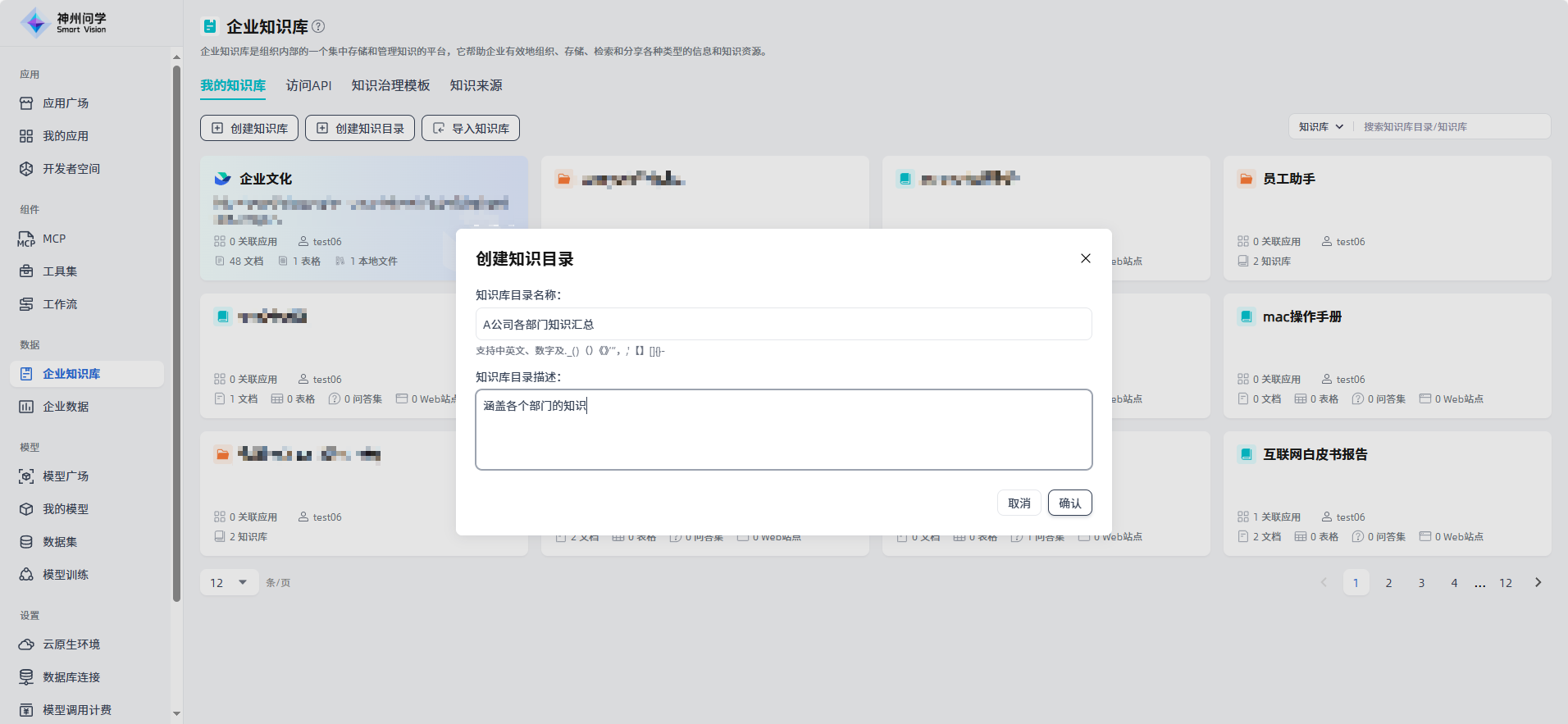This screenshot has height=724, width=1568.
Task: Click the sidebar vertical scrollbar
Action: (176, 328)
